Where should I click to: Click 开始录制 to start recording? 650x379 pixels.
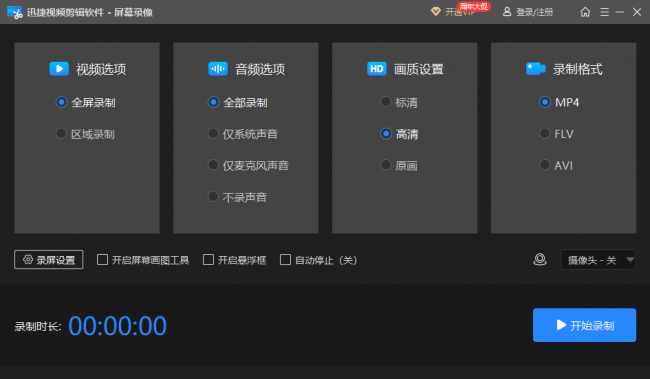pyautogui.click(x=585, y=325)
